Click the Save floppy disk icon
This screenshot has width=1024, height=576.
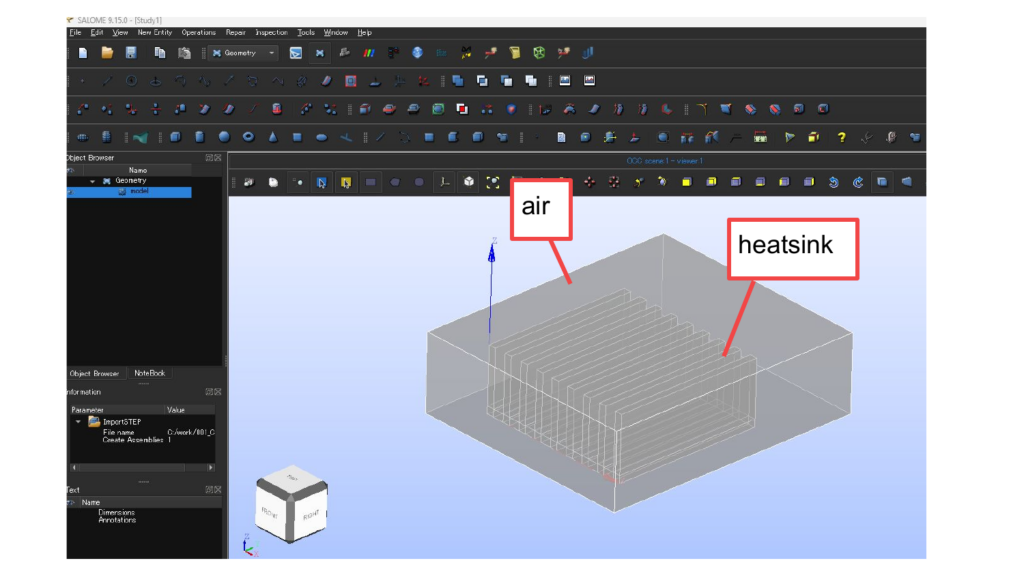coord(131,53)
